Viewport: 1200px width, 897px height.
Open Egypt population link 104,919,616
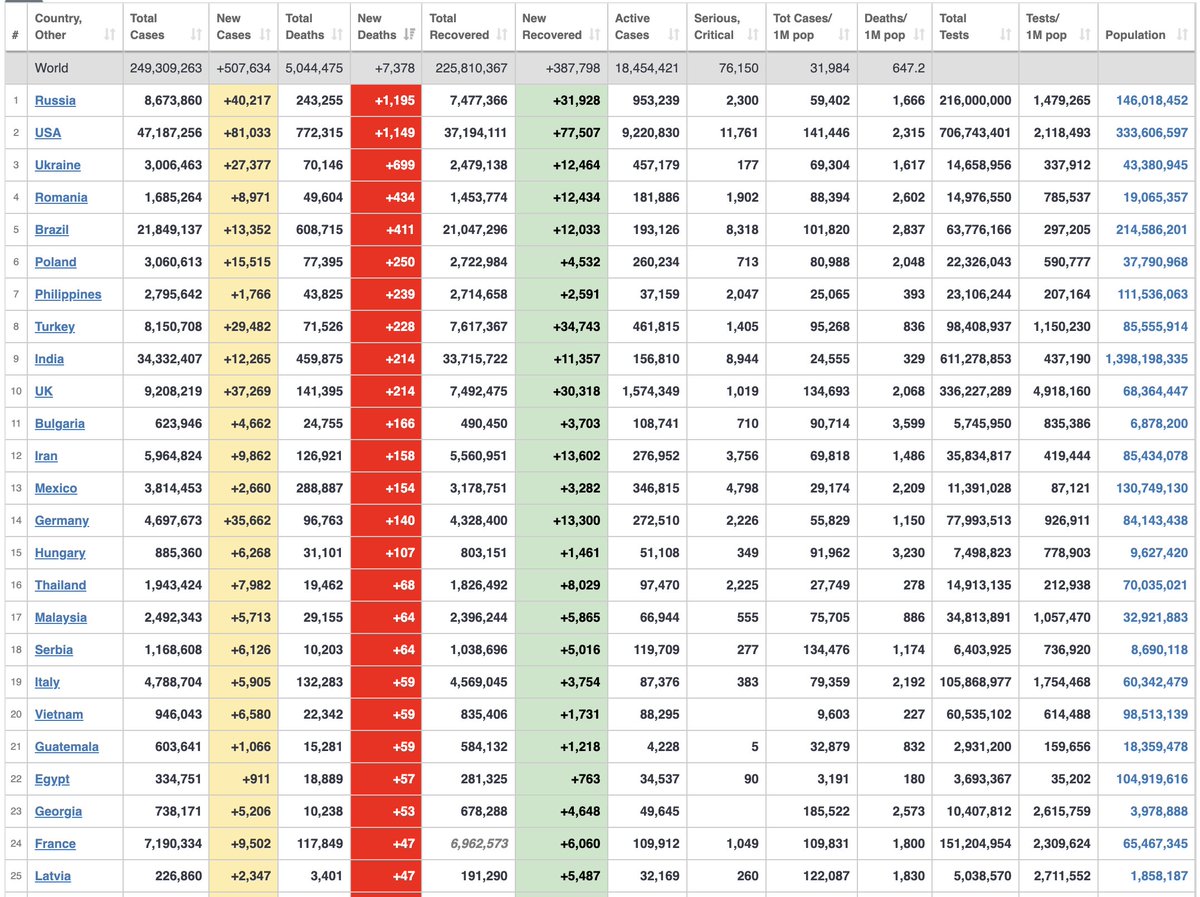pos(1152,779)
